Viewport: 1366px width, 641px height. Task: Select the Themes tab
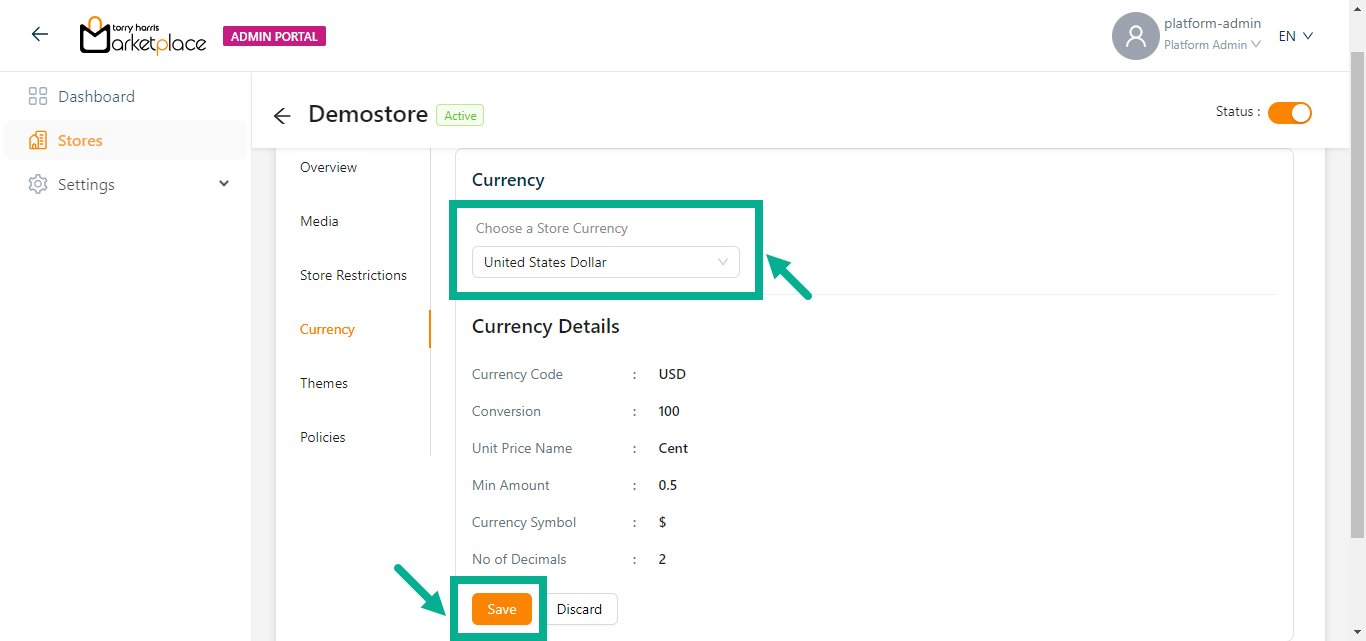click(x=324, y=383)
